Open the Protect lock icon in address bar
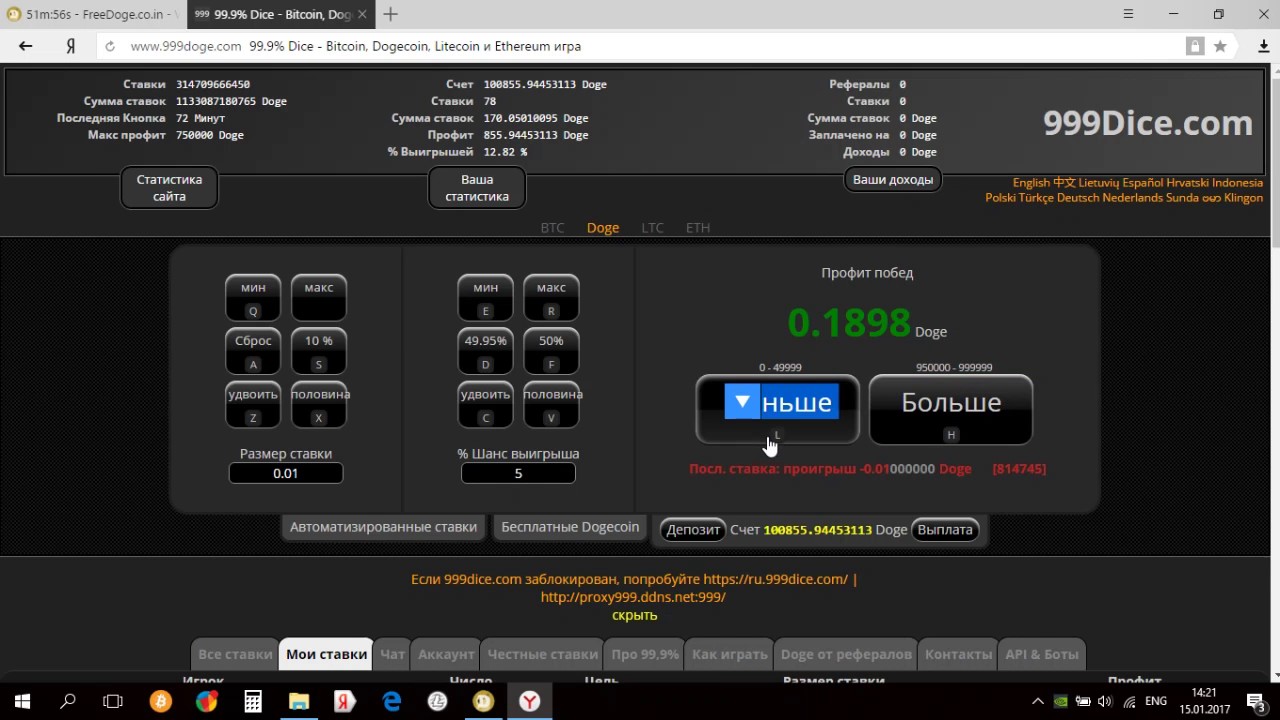 tap(1195, 46)
